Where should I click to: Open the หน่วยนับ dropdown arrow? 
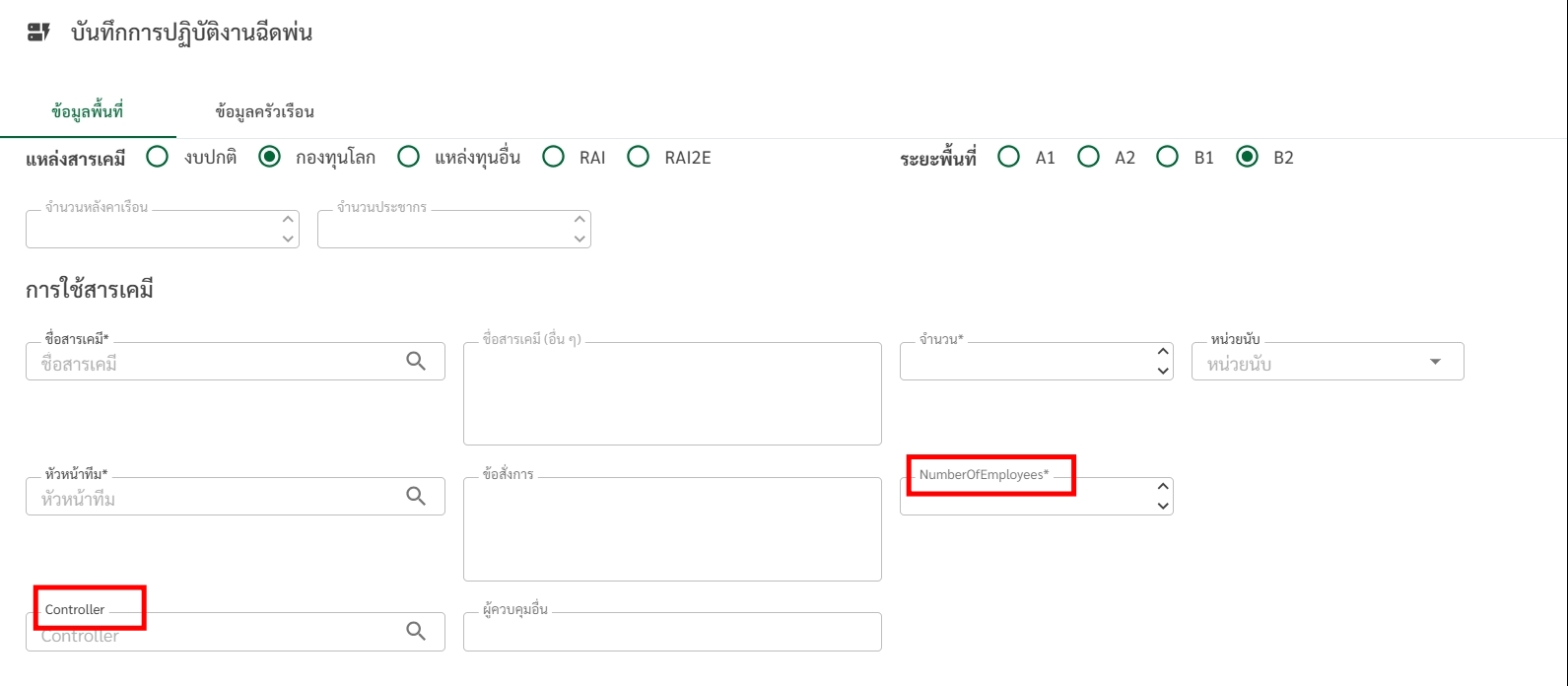(1435, 362)
